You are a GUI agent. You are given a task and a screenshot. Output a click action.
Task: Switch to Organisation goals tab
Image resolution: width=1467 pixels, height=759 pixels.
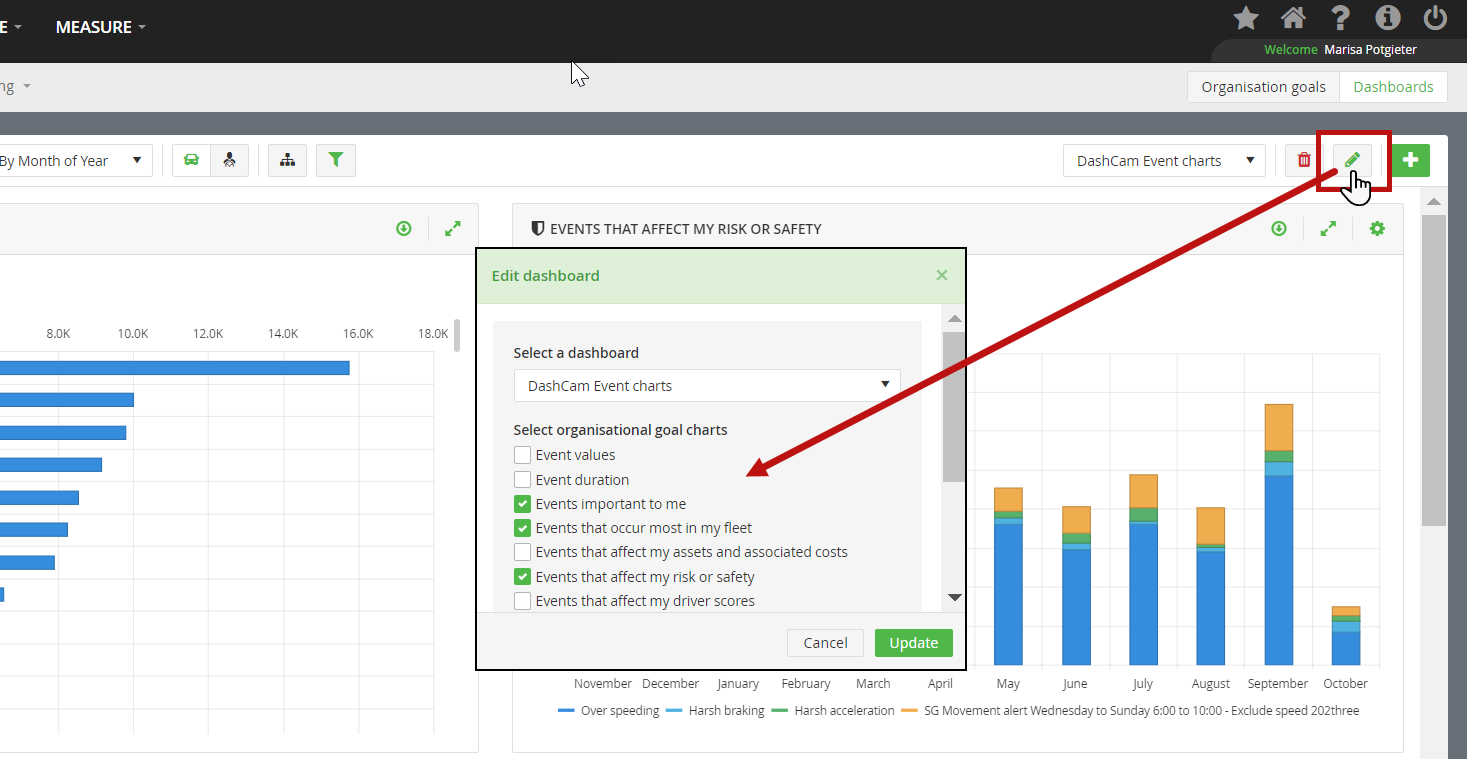pos(1263,87)
